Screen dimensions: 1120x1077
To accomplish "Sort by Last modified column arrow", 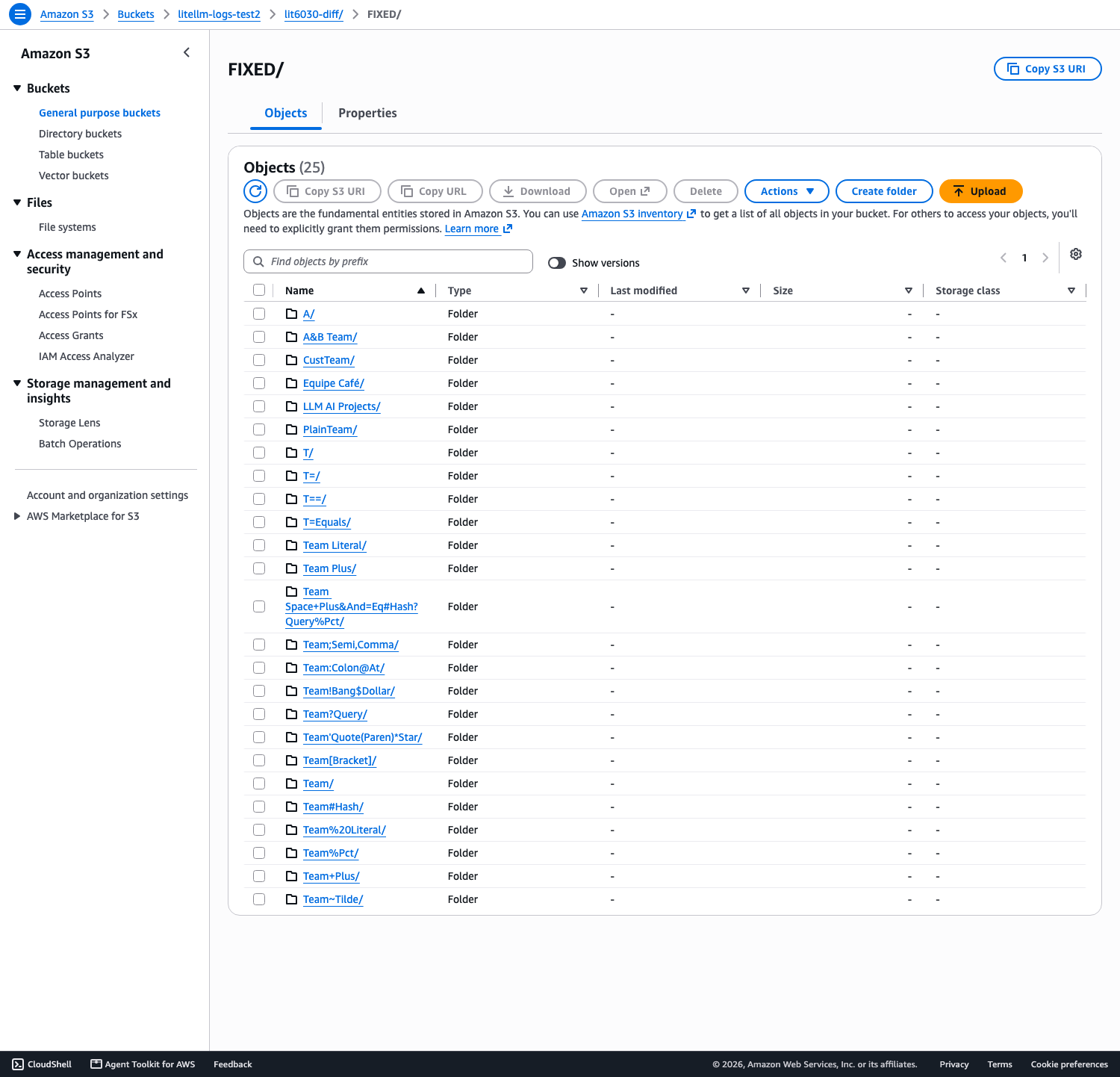I will coord(746,291).
